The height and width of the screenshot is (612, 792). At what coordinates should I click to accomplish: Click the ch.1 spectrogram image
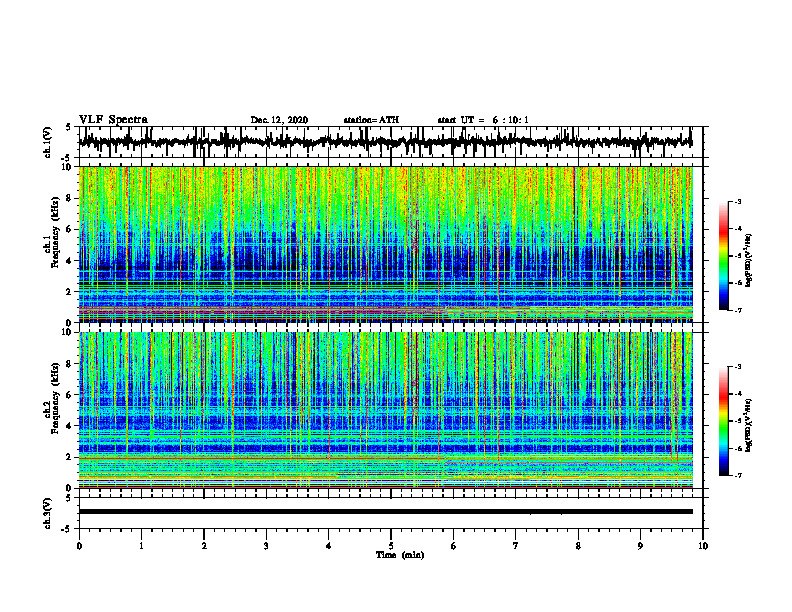[x=385, y=244]
